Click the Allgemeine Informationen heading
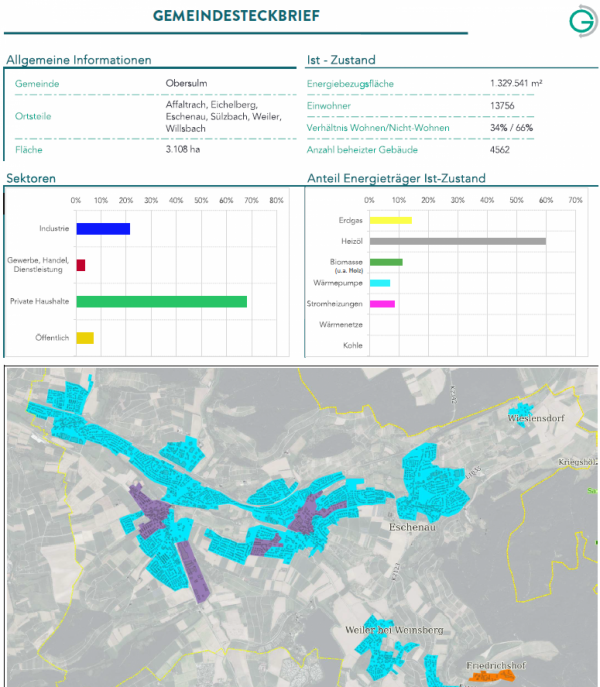The width and height of the screenshot is (600, 687). click(x=79, y=60)
